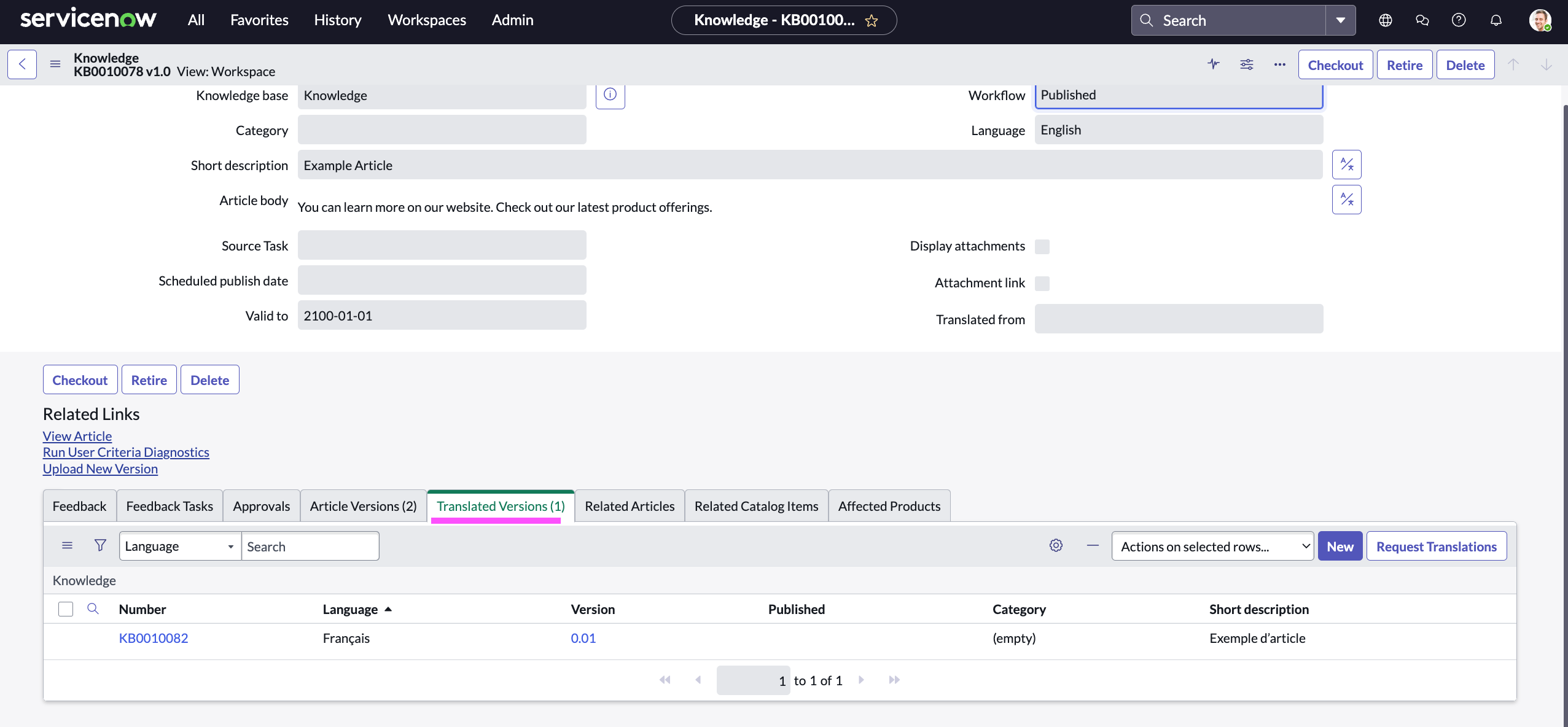This screenshot has height=727, width=1568.
Task: Expand the Language search field dropdown
Action: tap(179, 546)
